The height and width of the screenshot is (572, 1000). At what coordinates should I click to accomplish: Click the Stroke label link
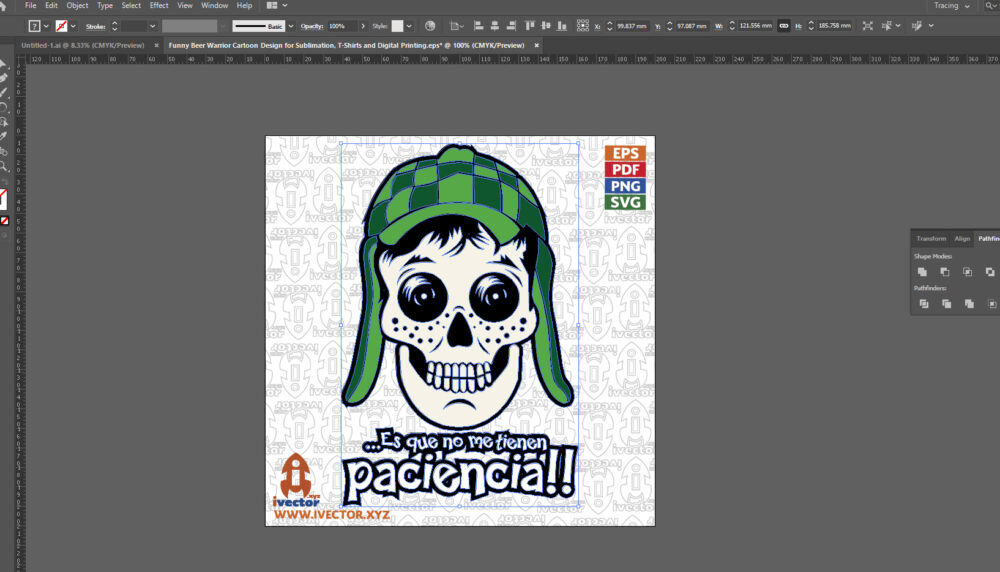(96, 27)
